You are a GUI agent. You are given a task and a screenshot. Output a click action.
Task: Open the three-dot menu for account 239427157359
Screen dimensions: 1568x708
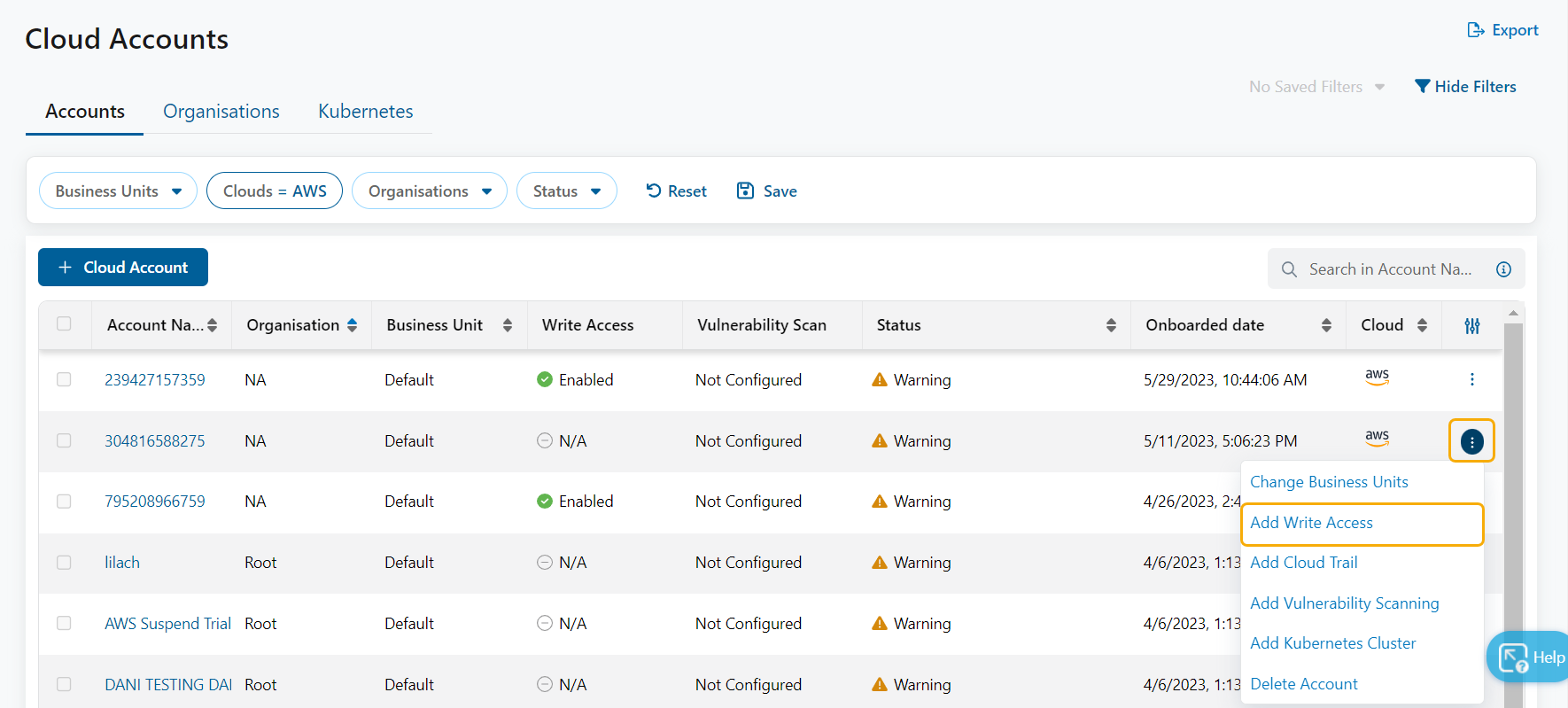(x=1471, y=379)
